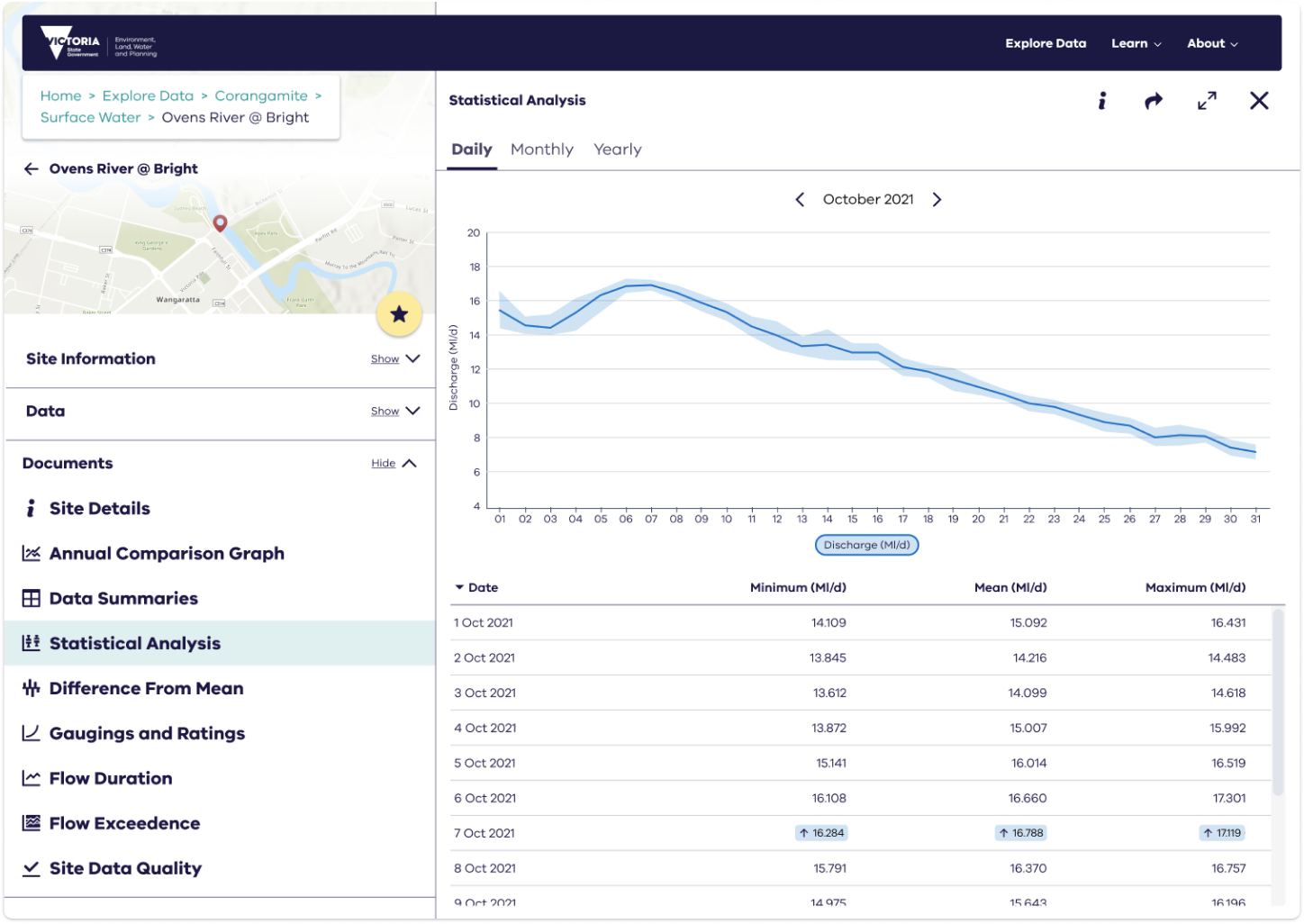Expand the Data section

click(x=394, y=411)
